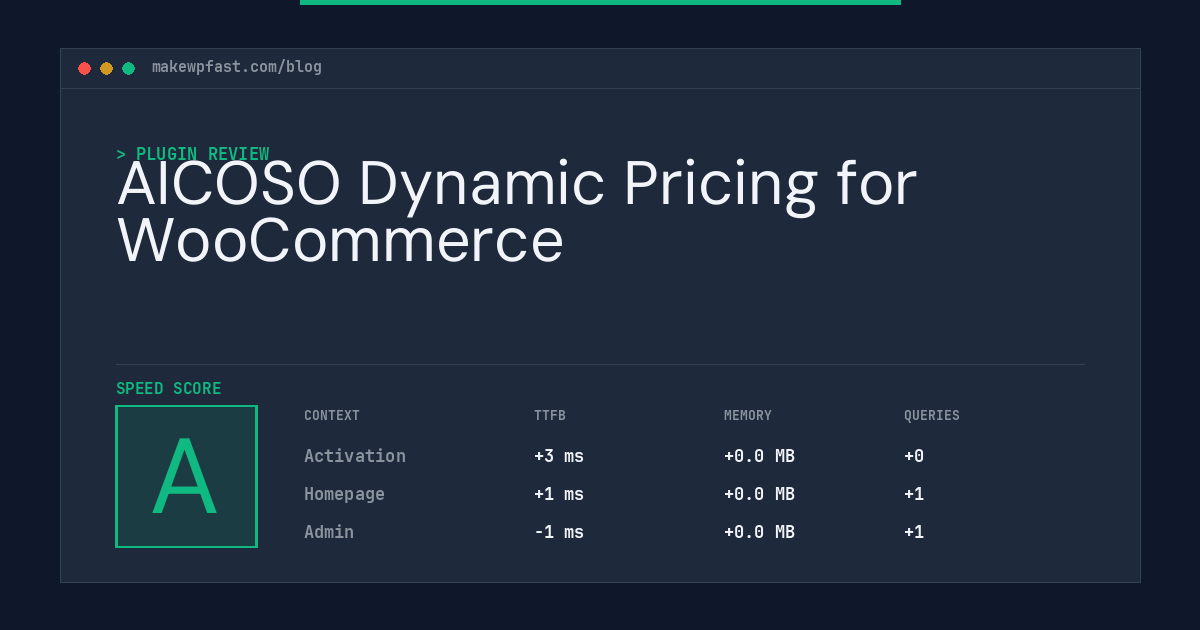The width and height of the screenshot is (1200, 630).
Task: Click the Admin queries value +1
Action: point(914,532)
